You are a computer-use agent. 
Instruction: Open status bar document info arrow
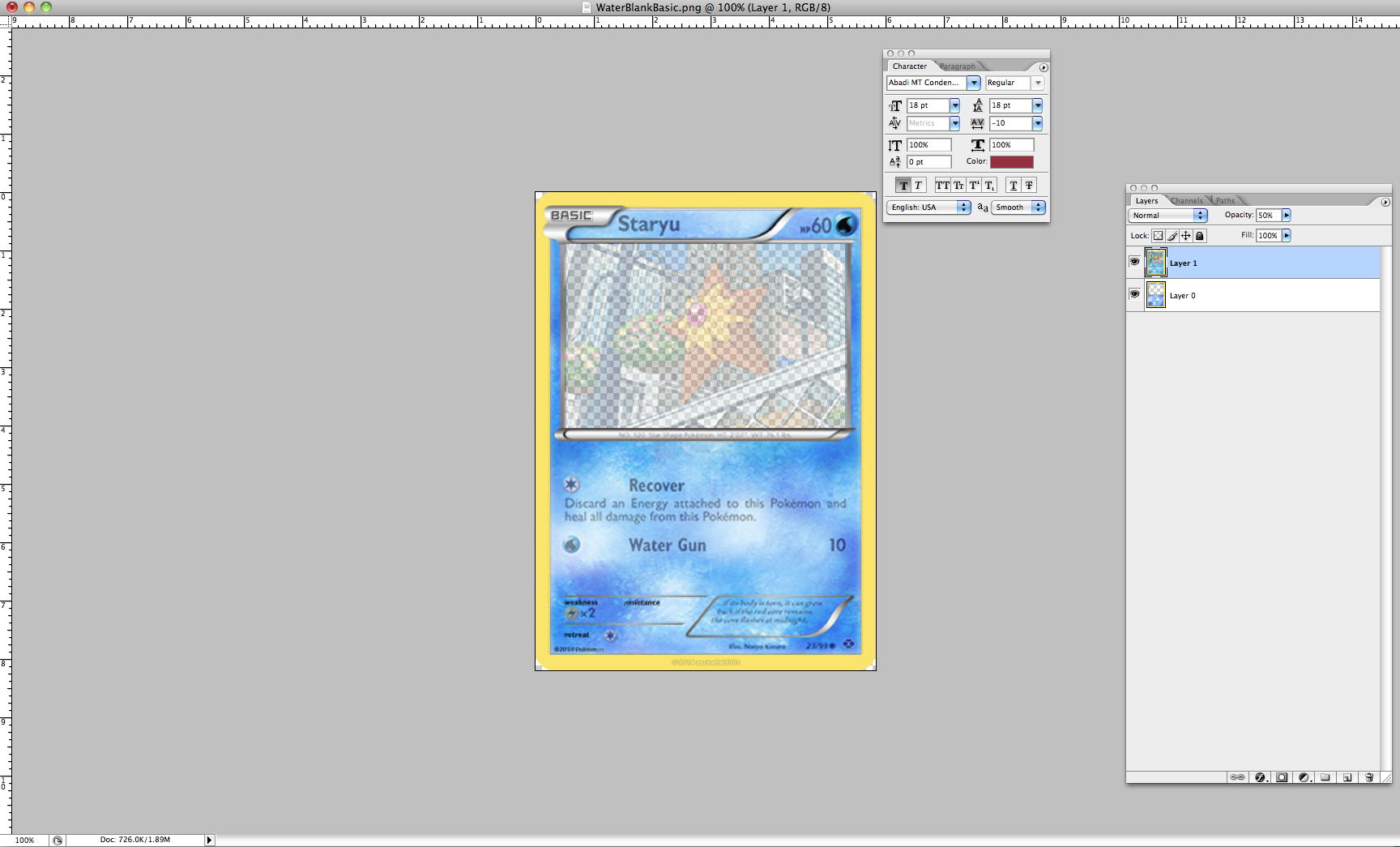coord(209,840)
